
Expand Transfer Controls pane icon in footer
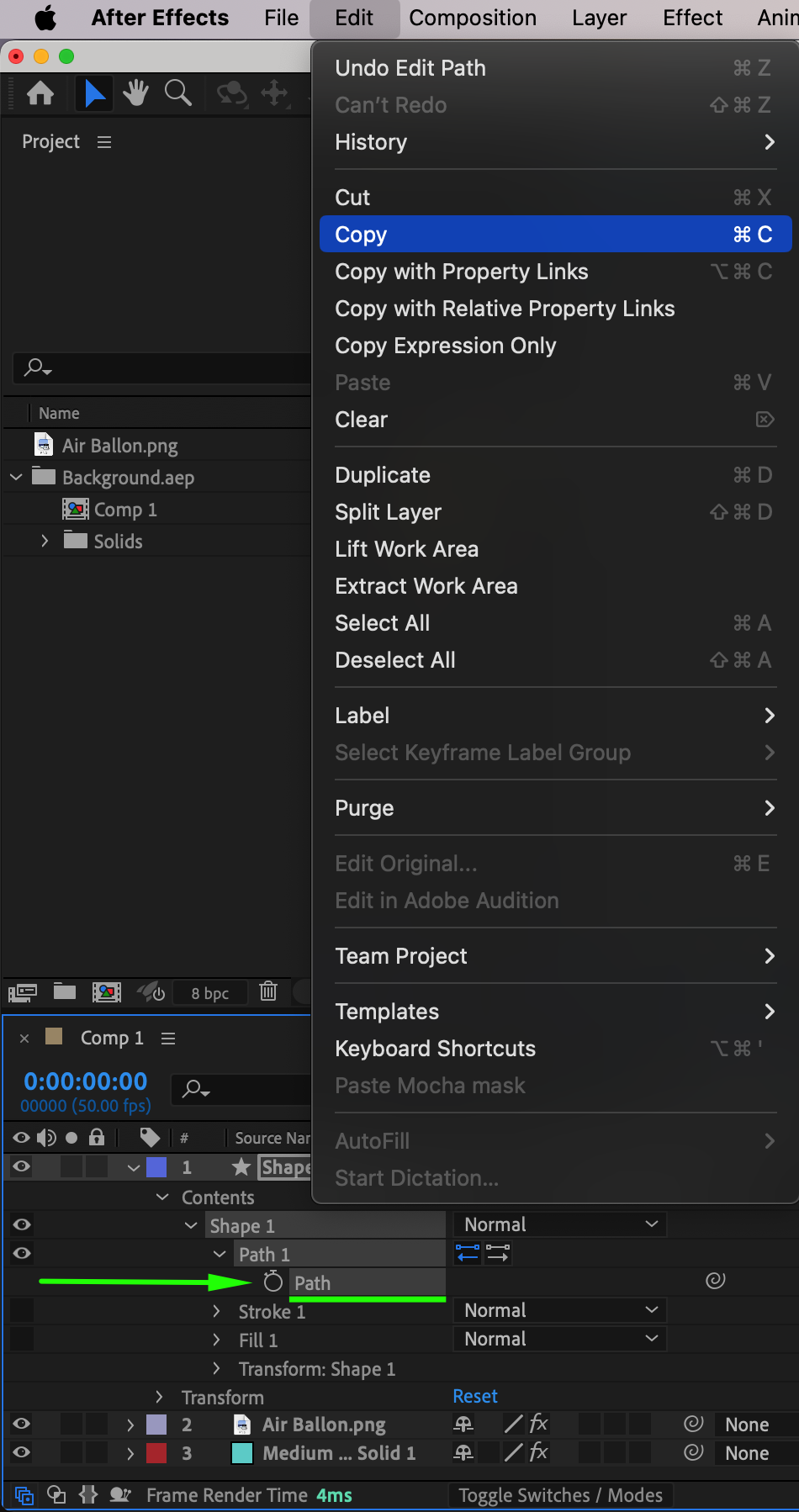56,1494
